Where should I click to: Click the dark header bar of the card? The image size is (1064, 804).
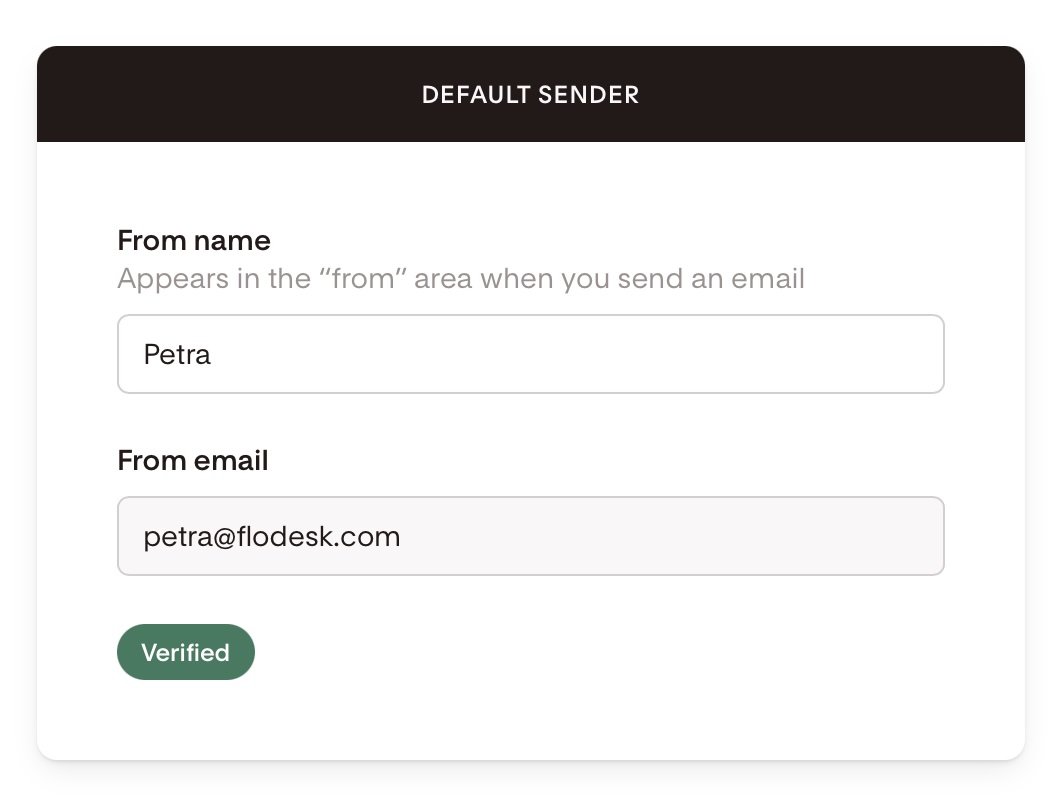pos(531,94)
